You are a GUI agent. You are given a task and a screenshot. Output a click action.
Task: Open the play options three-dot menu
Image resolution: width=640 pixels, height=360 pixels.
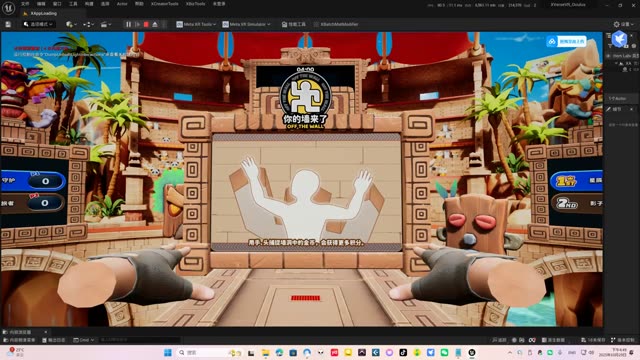pyautogui.click(x=164, y=24)
